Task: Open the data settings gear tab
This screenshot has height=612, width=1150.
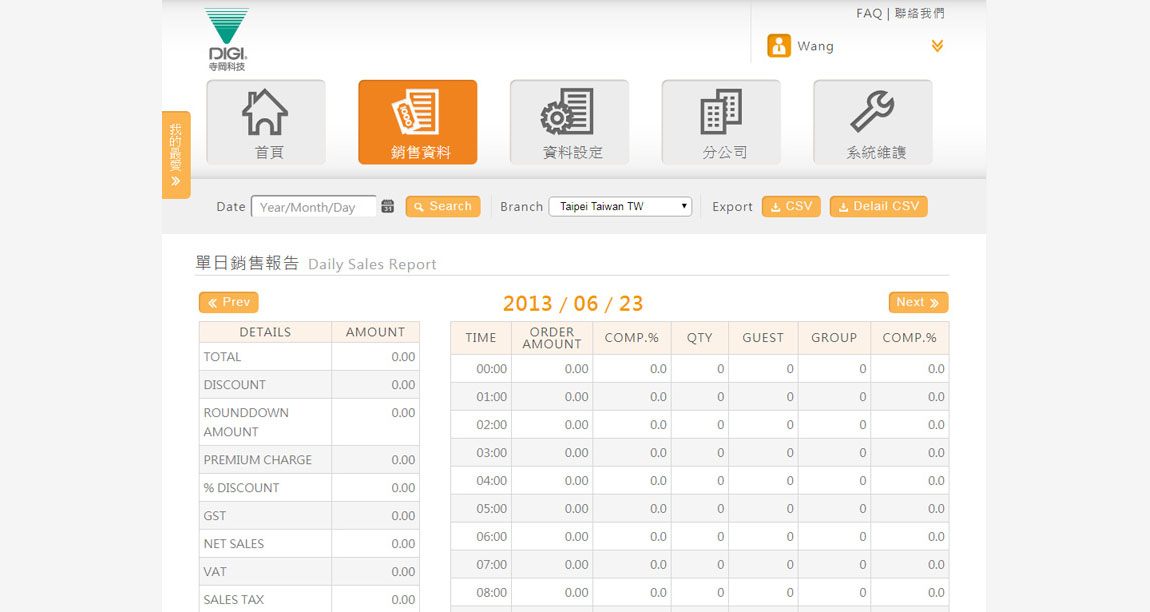Action: click(x=569, y=122)
